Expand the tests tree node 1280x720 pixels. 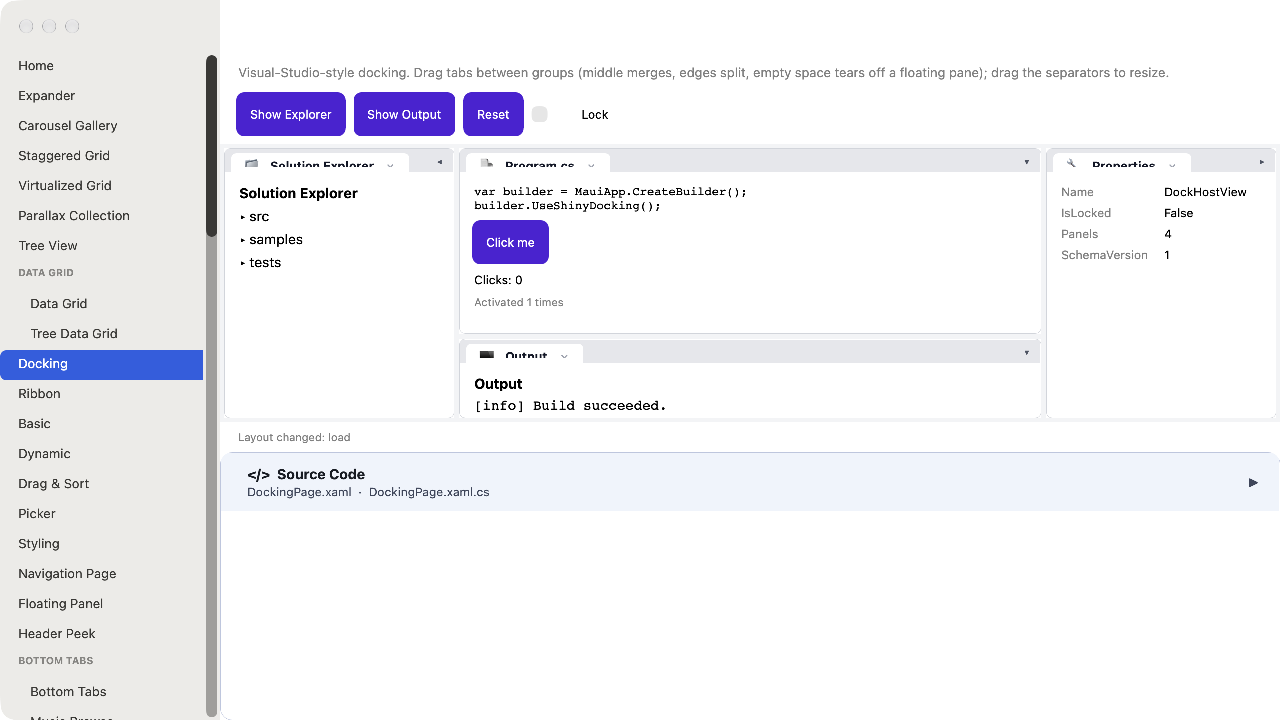pos(243,263)
